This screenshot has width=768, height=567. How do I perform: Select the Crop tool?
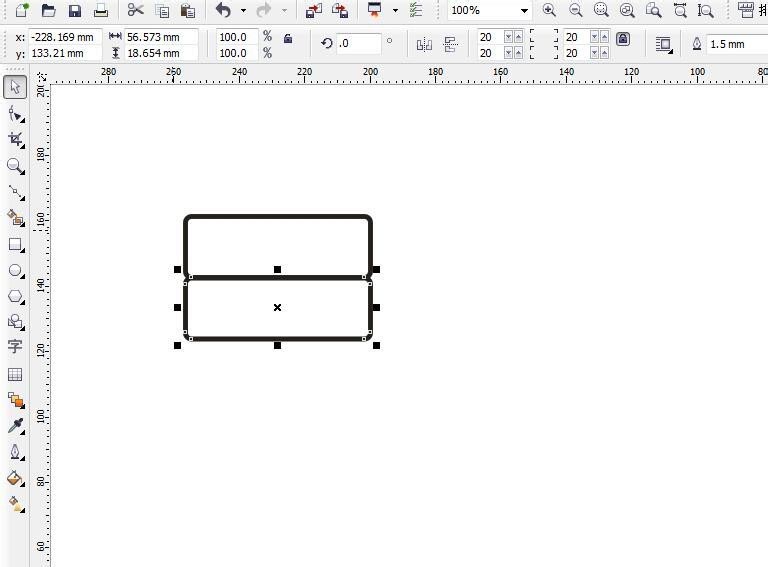15,140
